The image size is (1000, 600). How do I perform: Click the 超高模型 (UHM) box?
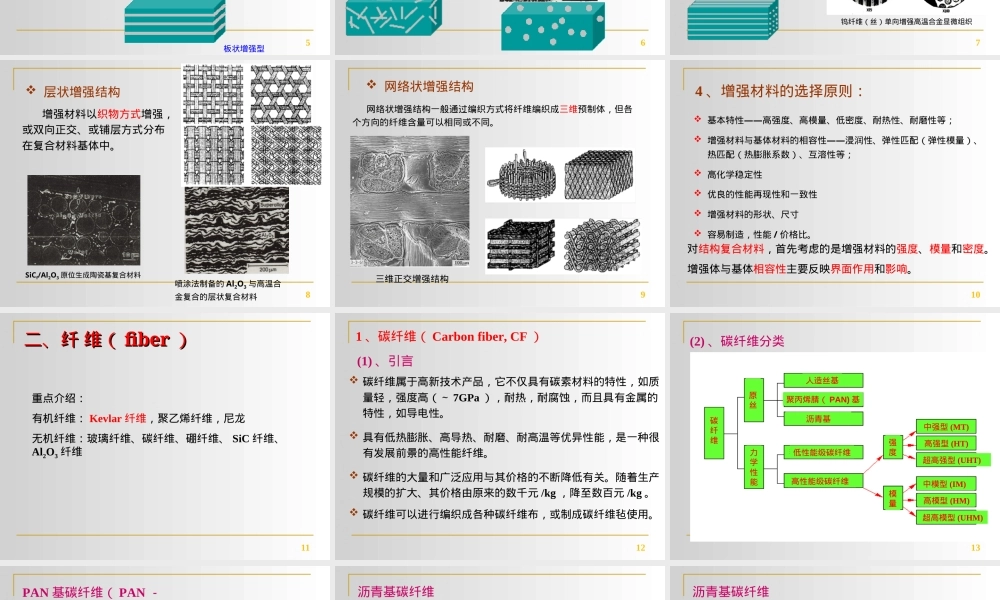(953, 517)
